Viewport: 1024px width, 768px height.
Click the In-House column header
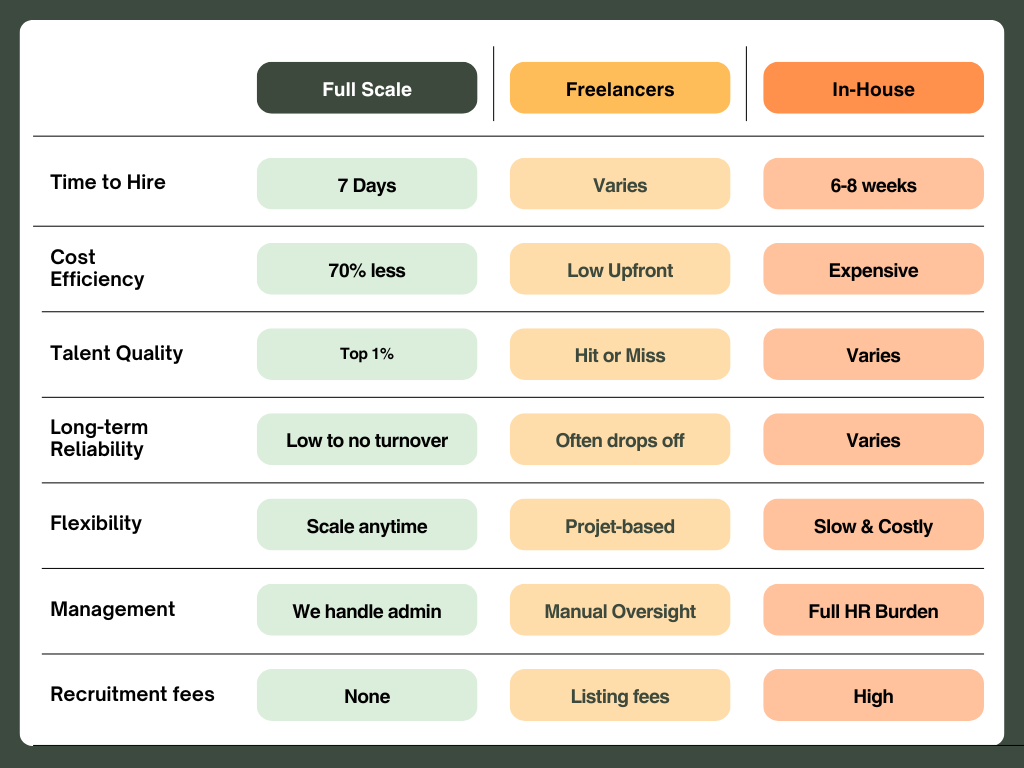click(x=873, y=88)
